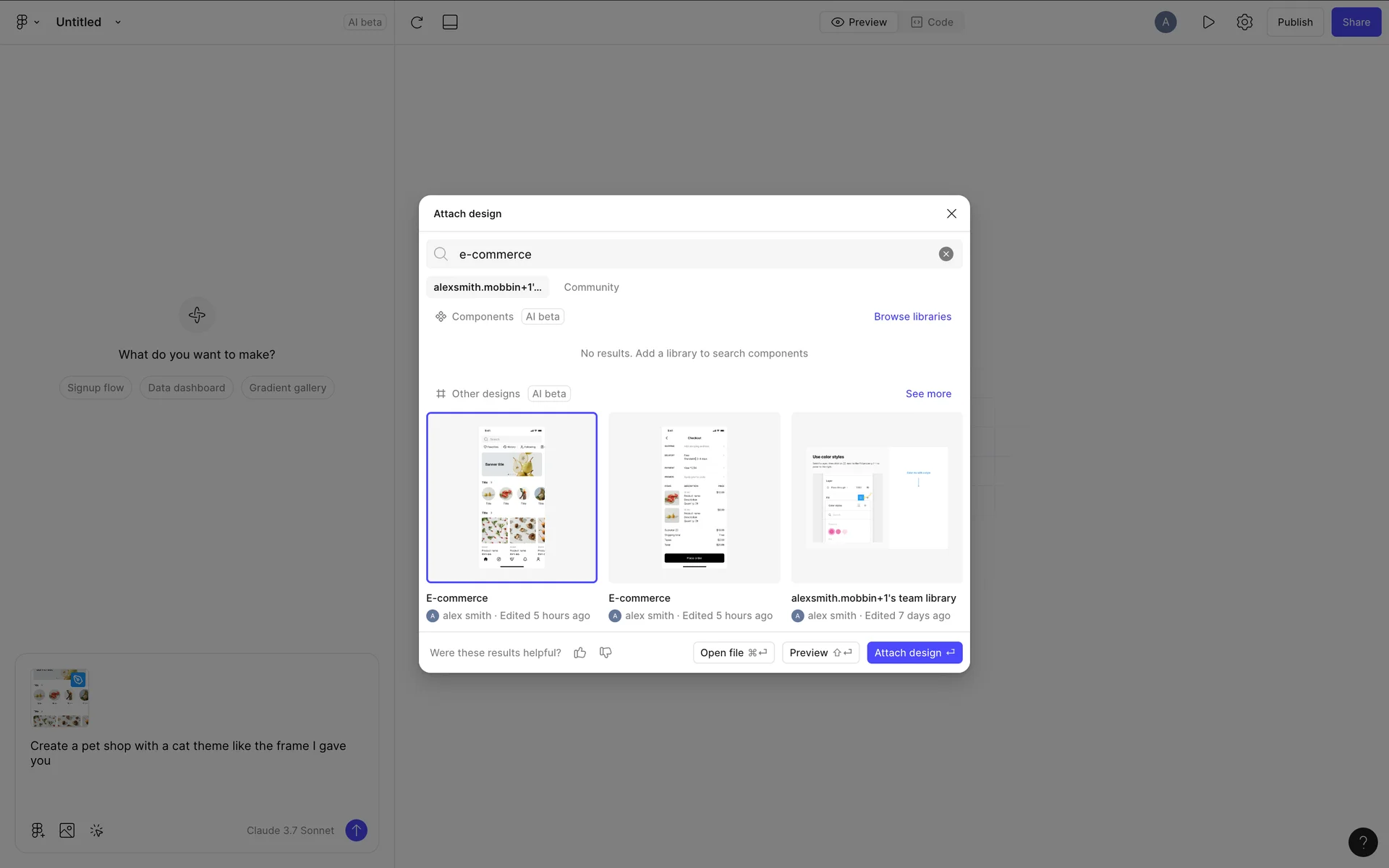Select the alexsmith.mobbin+1 team tab
This screenshot has height=868, width=1389.
pyautogui.click(x=487, y=287)
